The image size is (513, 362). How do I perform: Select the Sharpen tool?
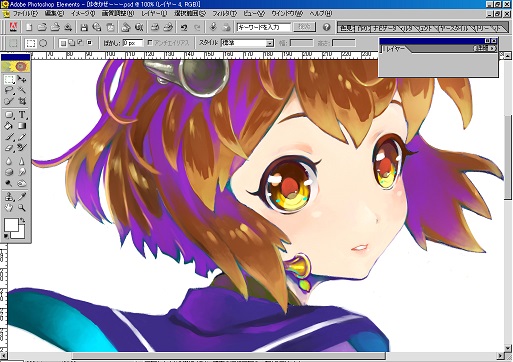pyautogui.click(x=22, y=162)
